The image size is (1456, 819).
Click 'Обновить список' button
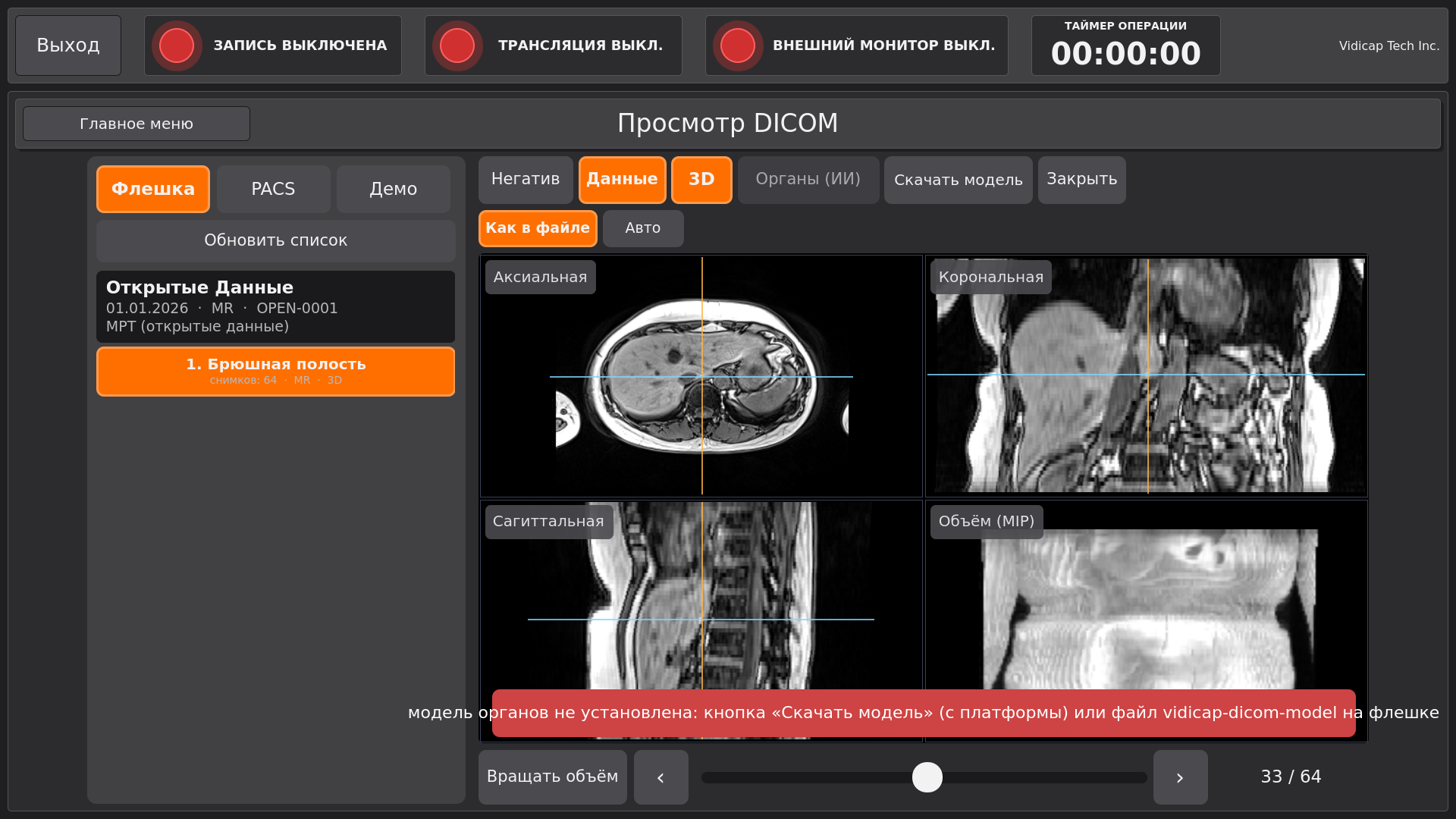tap(276, 241)
